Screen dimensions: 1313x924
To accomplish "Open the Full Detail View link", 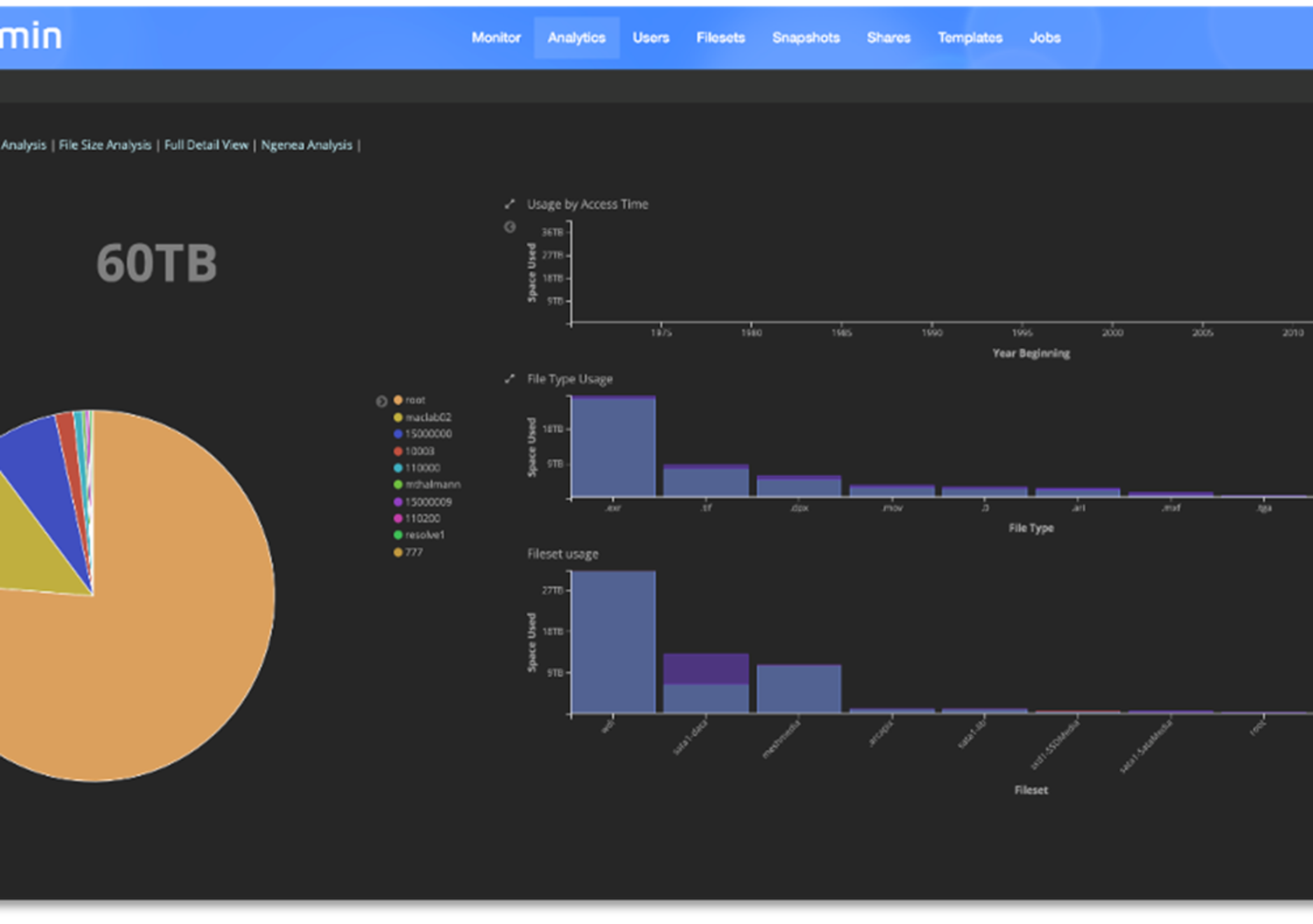I will 206,145.
